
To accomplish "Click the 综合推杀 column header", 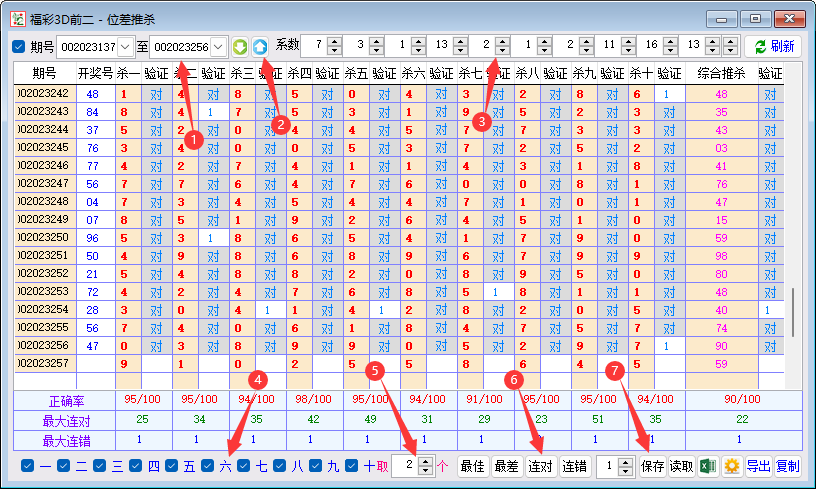I will (720, 73).
